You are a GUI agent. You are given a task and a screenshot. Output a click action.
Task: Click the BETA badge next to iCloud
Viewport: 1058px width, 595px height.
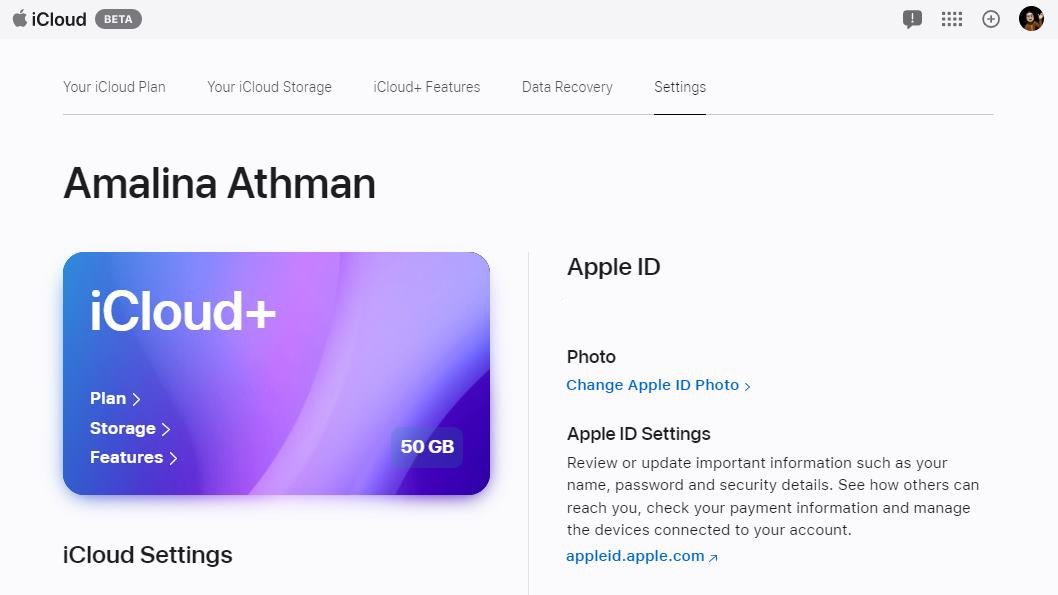pos(118,19)
